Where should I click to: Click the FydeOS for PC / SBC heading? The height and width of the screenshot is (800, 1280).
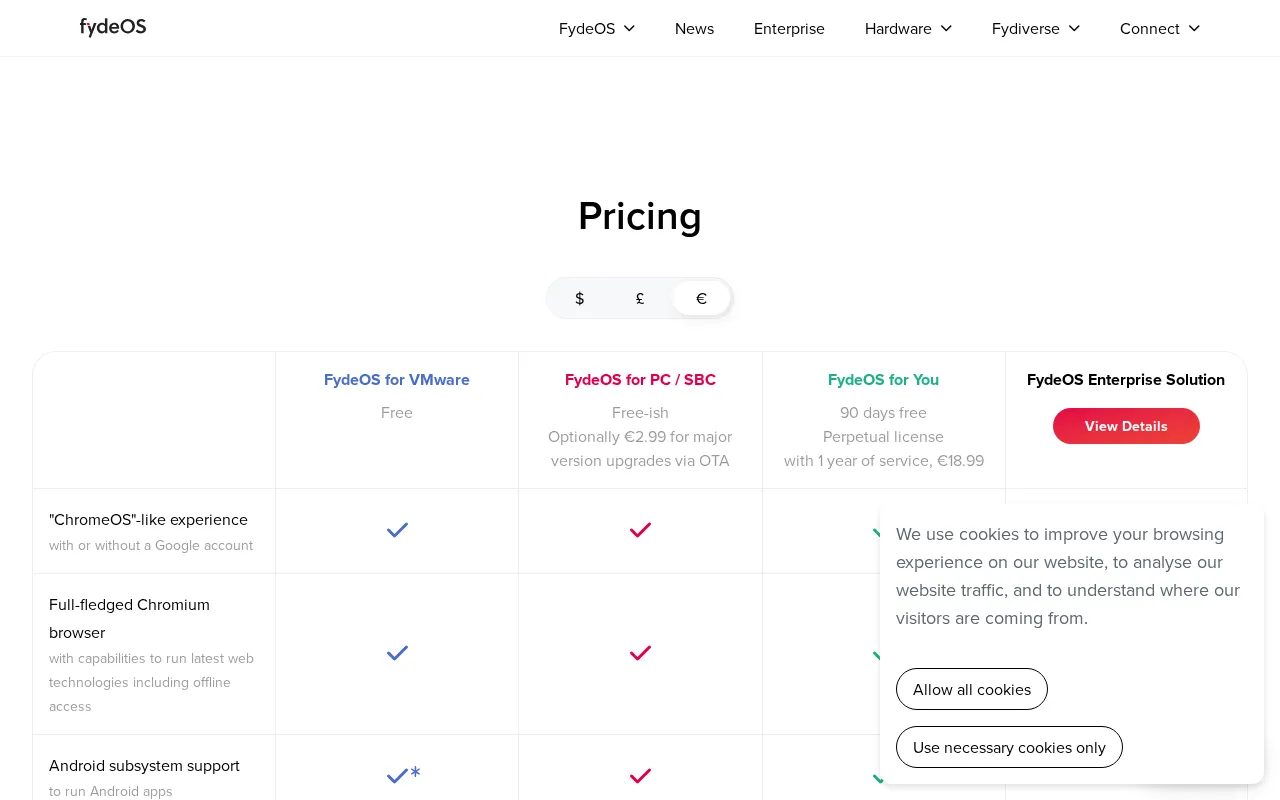coord(640,380)
